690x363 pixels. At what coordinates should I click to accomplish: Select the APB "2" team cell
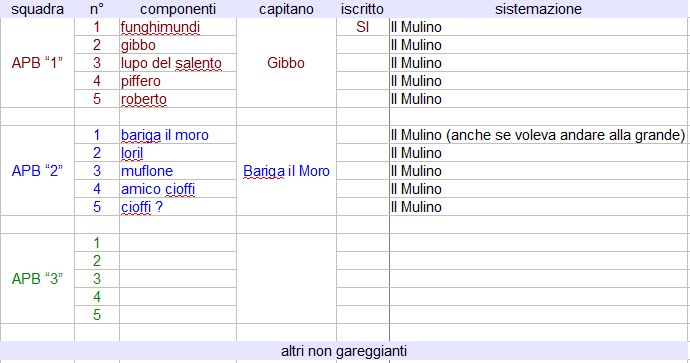tap(37, 171)
